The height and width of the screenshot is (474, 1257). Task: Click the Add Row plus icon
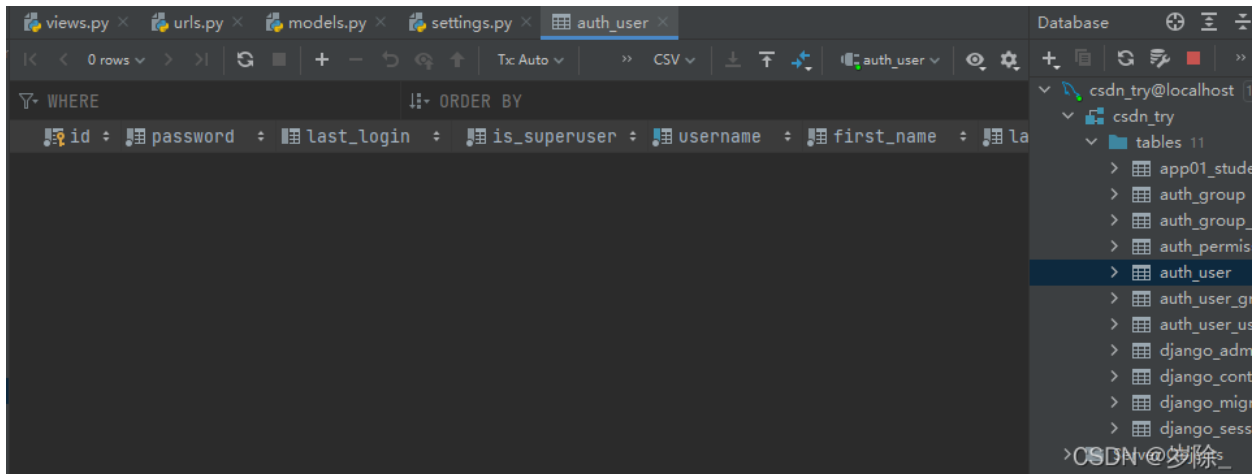(x=322, y=60)
